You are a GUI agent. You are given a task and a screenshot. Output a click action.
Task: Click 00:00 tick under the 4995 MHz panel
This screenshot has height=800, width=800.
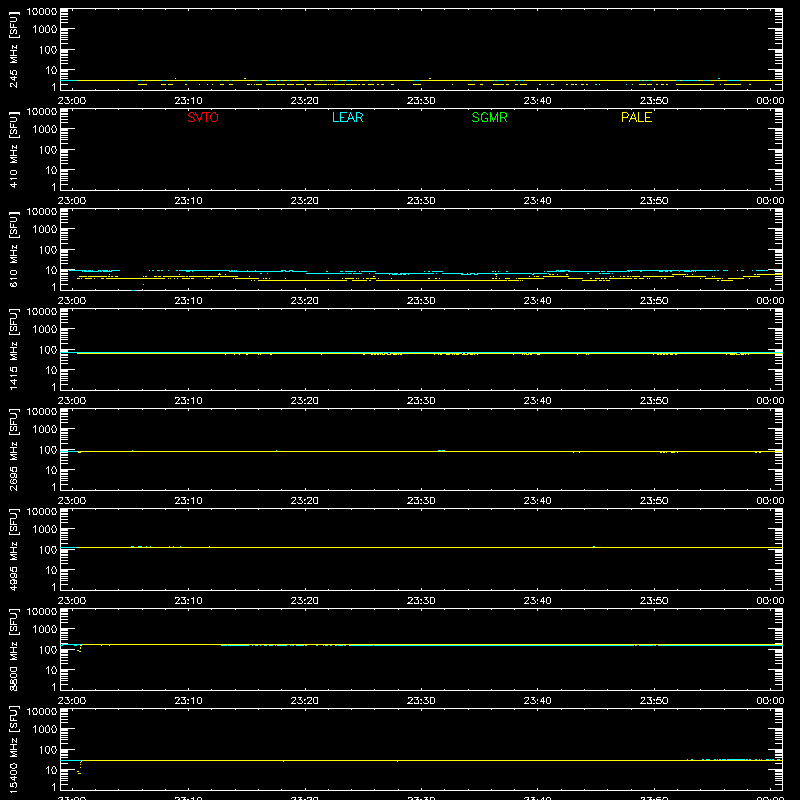770,601
